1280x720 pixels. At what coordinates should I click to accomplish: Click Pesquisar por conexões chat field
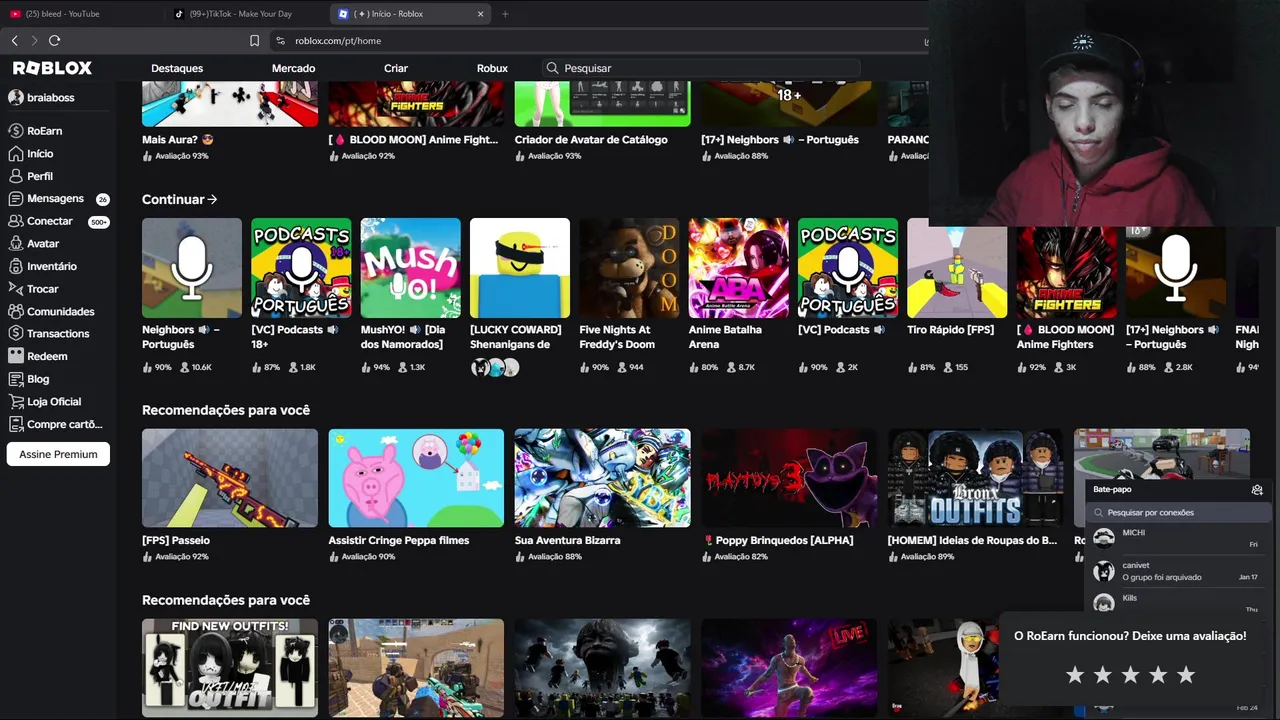click(x=1177, y=512)
